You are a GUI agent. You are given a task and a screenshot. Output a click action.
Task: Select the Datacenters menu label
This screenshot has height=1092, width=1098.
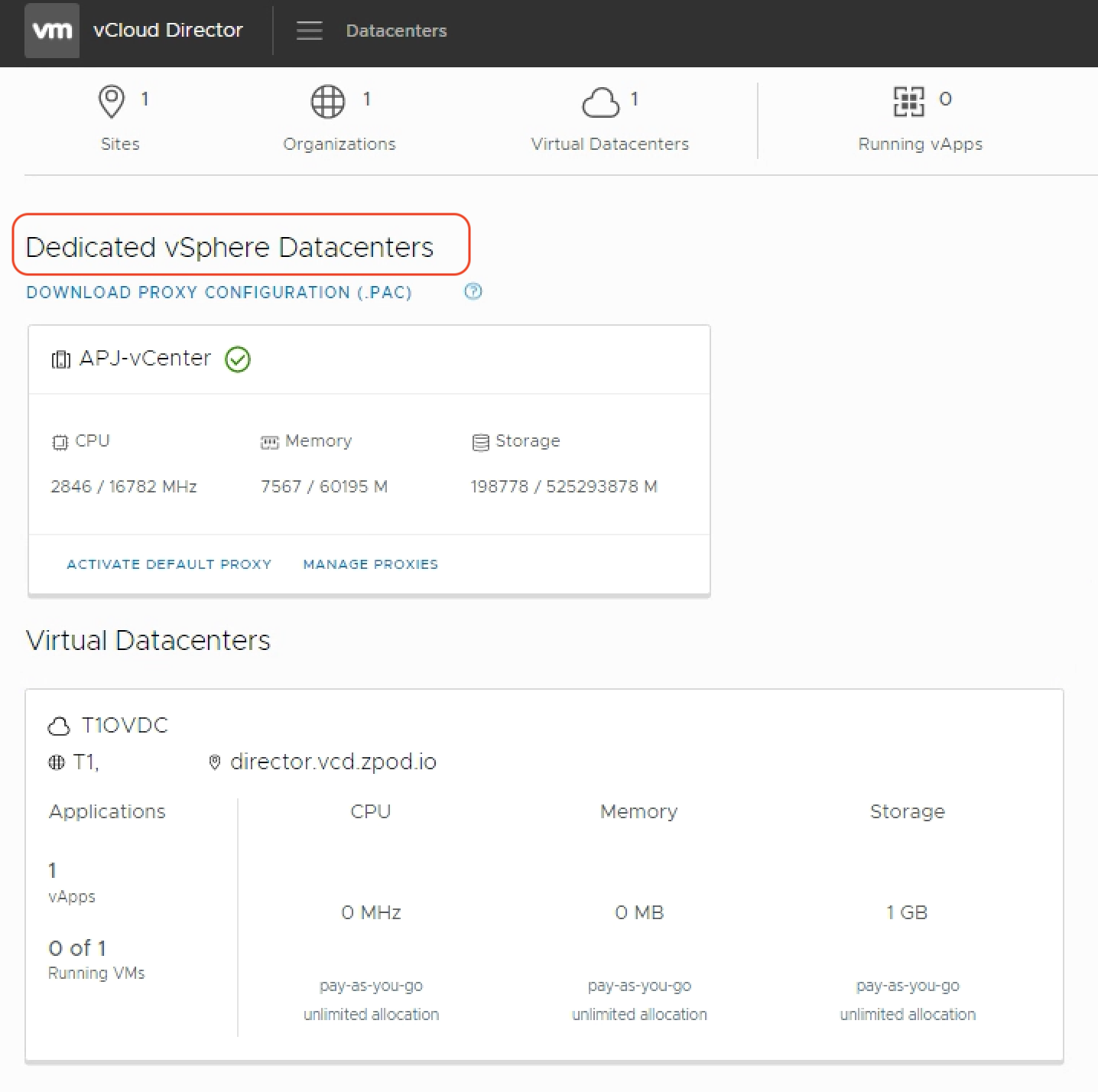click(396, 31)
